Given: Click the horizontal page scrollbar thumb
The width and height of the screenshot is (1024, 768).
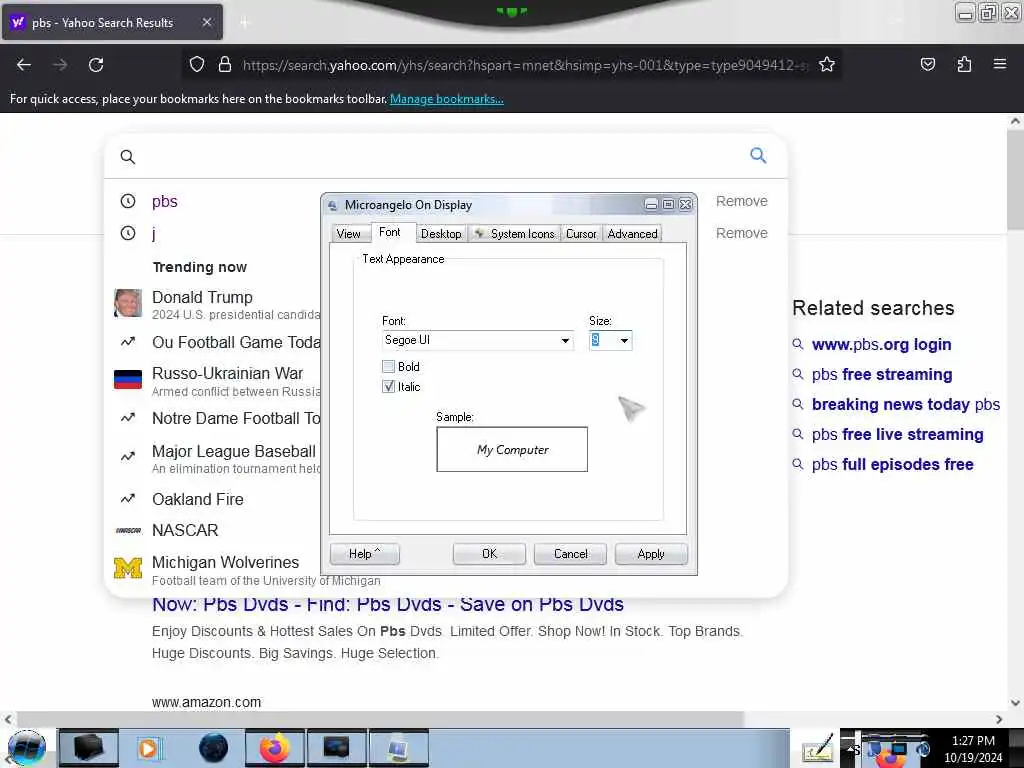Looking at the screenshot, I should (380, 719).
